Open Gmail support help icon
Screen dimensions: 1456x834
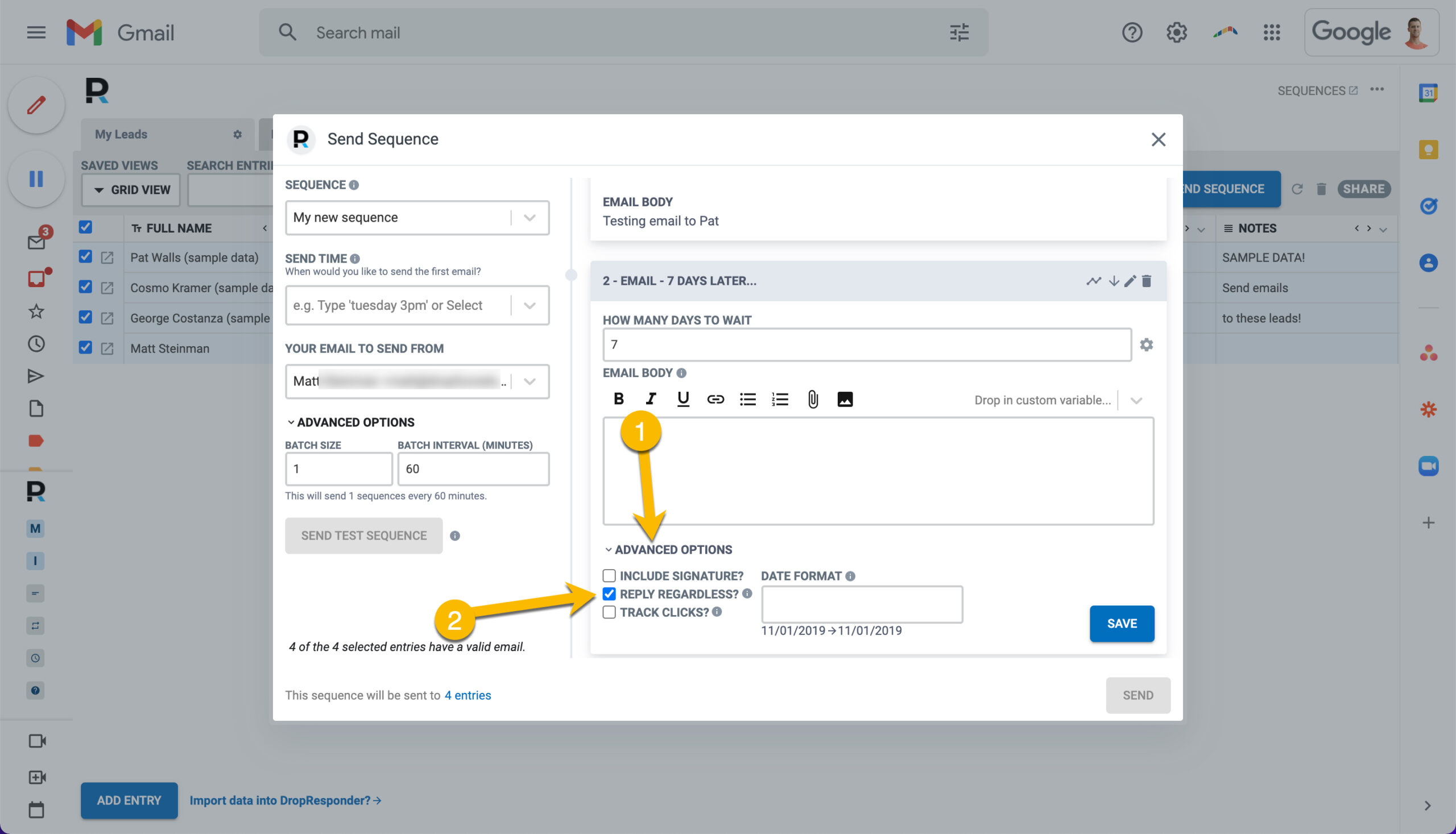click(x=1132, y=32)
